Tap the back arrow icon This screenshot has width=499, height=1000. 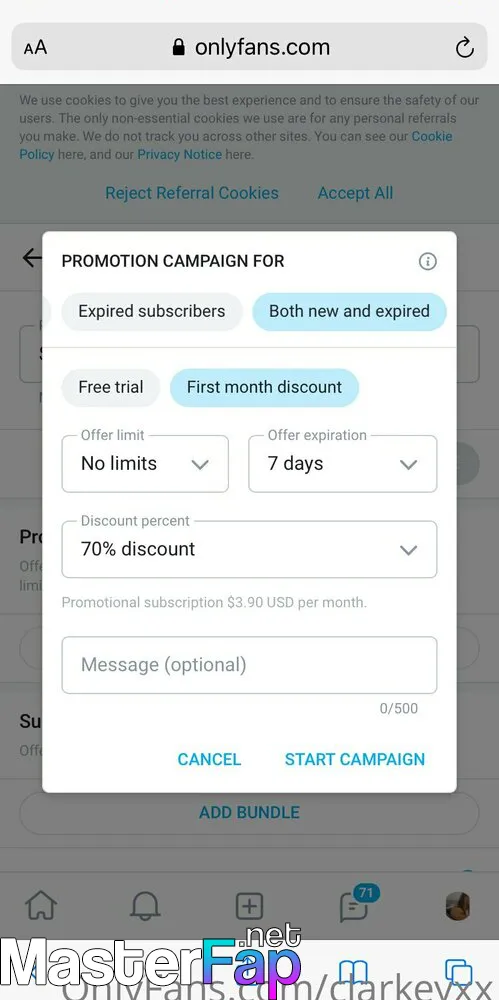pos(31,258)
